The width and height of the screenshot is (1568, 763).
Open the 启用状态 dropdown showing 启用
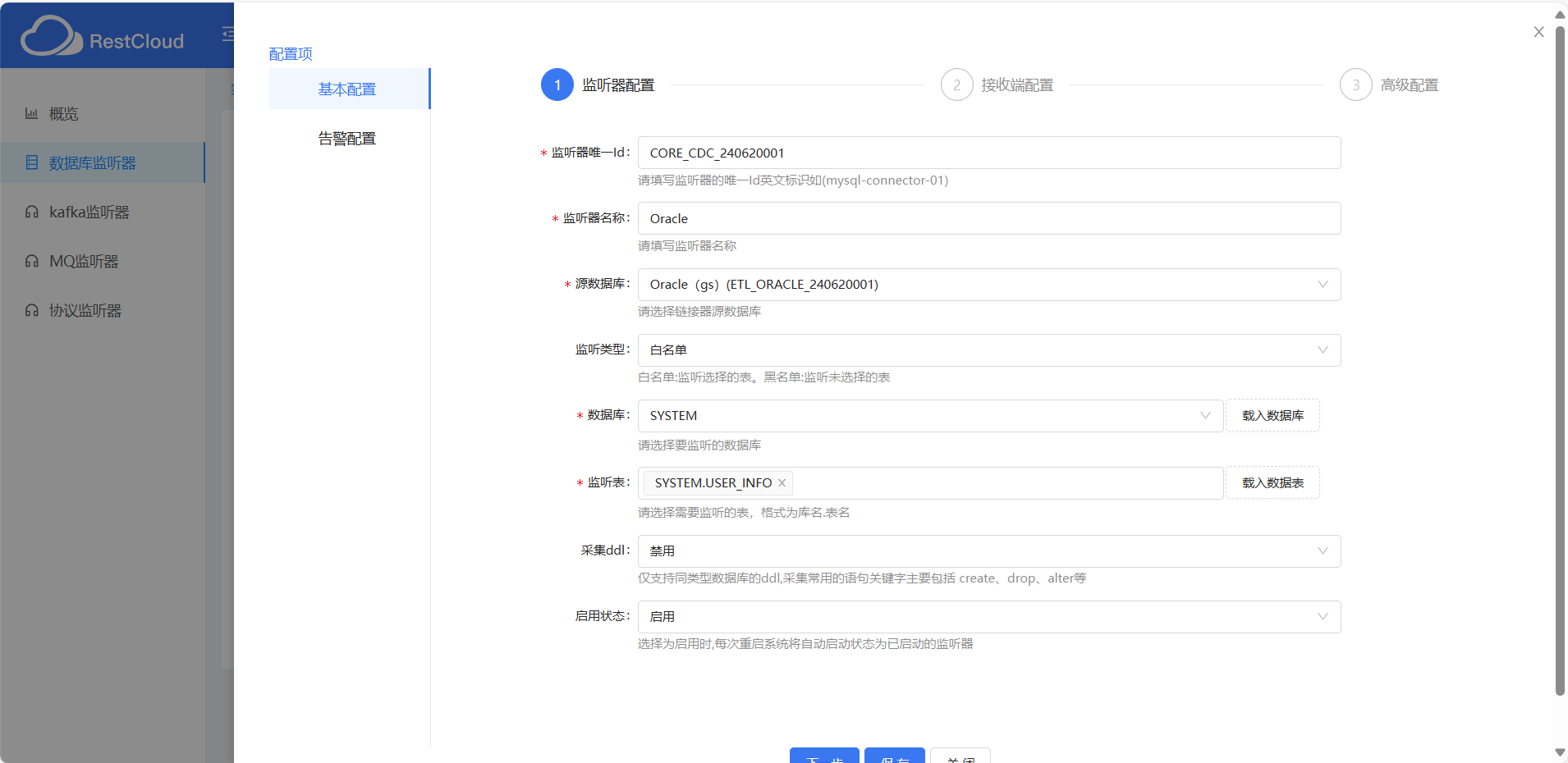[x=989, y=617]
